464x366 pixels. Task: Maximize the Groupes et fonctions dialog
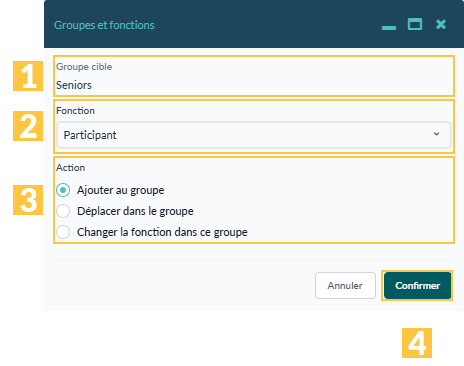click(415, 24)
